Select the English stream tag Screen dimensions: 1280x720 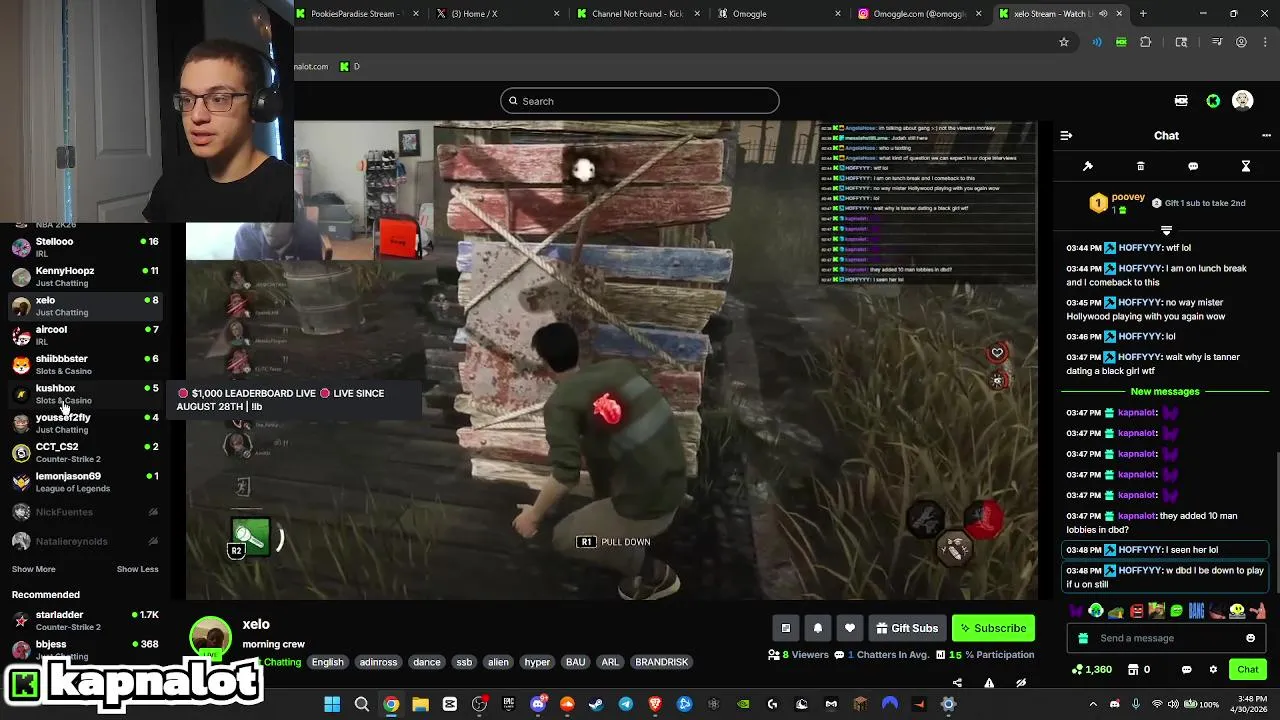[327, 662]
